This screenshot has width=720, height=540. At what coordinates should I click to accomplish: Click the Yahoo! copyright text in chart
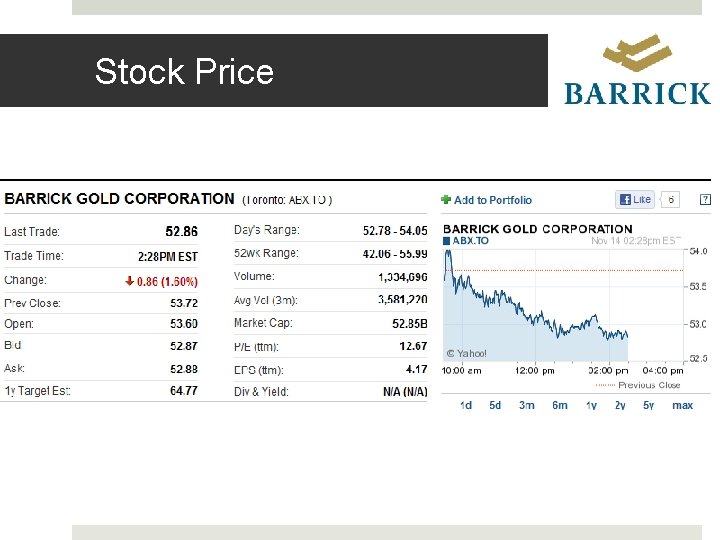[x=467, y=353]
